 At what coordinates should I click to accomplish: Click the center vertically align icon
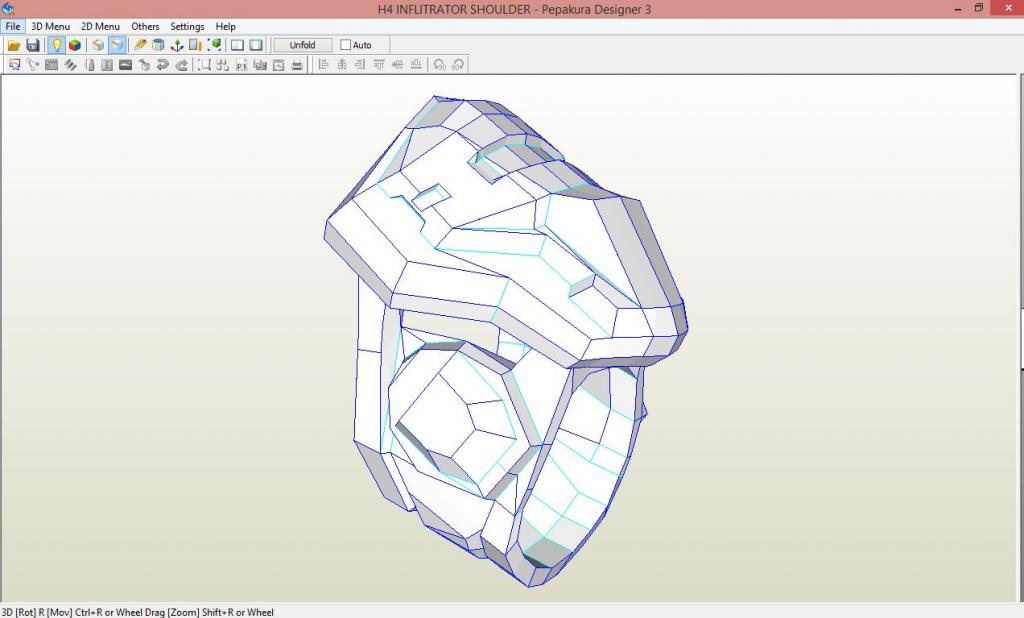[397, 65]
